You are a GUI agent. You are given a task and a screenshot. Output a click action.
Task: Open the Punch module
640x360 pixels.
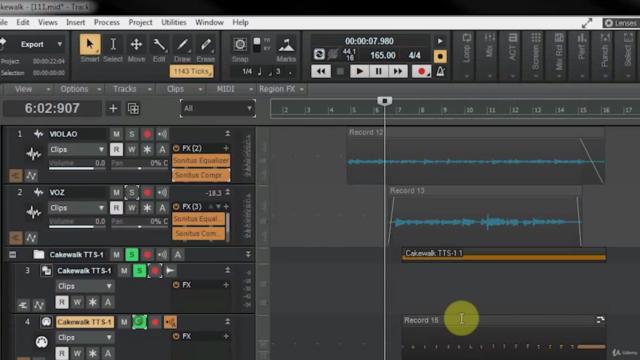point(605,55)
